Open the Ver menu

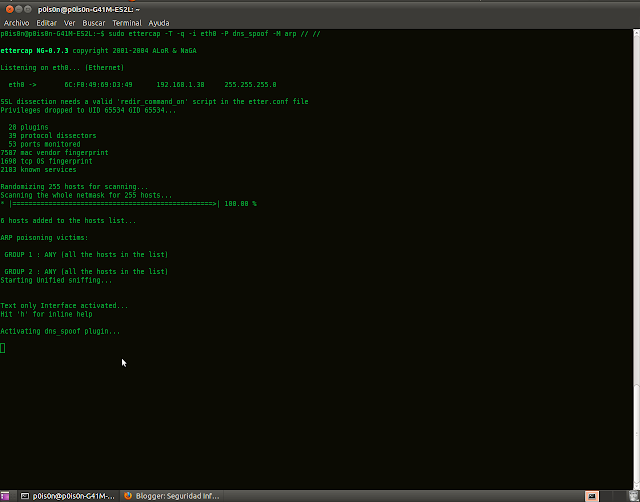(x=69, y=23)
